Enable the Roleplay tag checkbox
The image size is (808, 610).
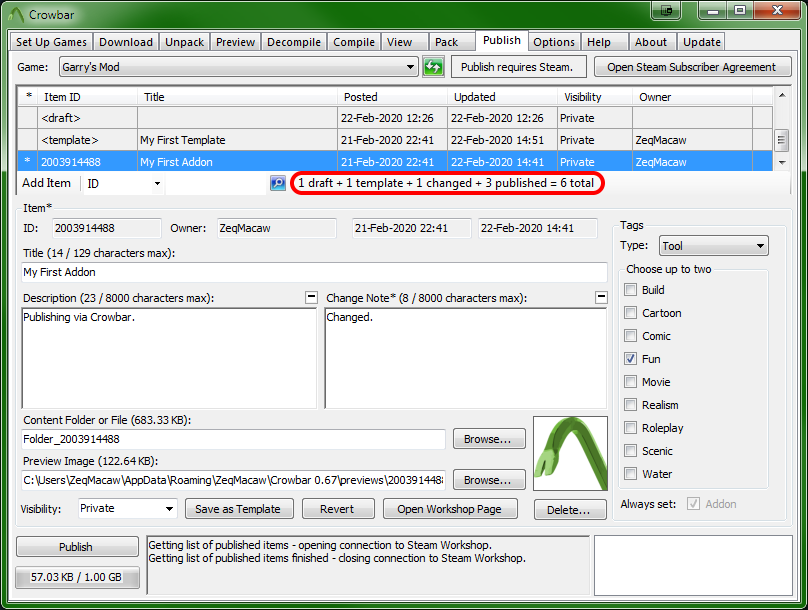coord(630,428)
